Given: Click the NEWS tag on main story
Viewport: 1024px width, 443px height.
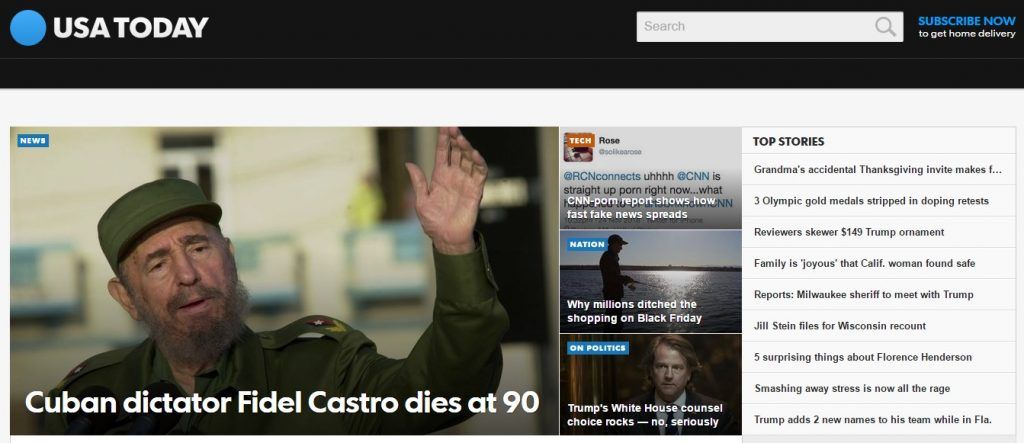Looking at the screenshot, I should click(x=33, y=140).
